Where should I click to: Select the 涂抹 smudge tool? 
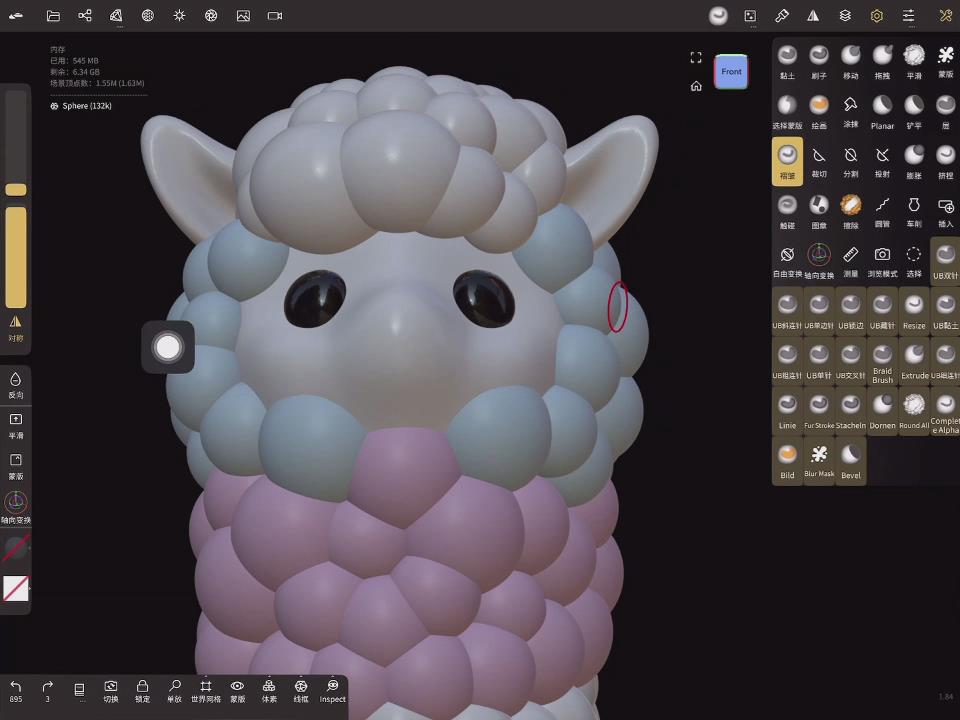[x=851, y=112]
